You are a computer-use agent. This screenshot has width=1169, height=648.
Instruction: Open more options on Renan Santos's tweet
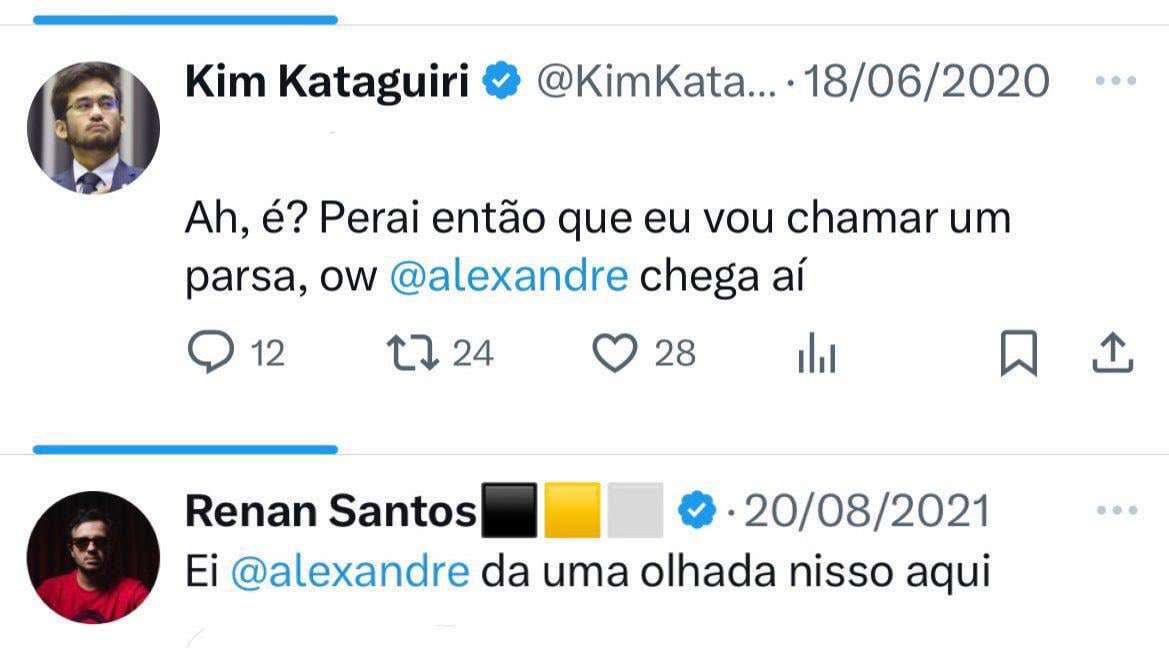(1116, 511)
